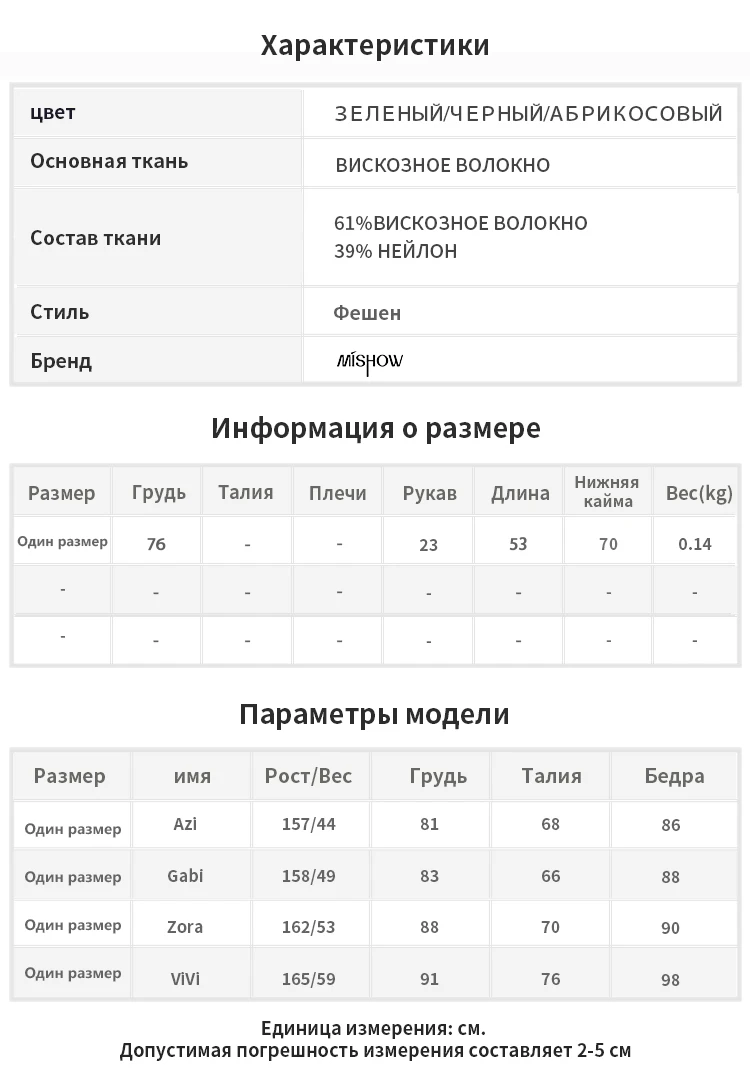750x1080 pixels.
Task: Select the цвет row label
Action: coord(53,112)
